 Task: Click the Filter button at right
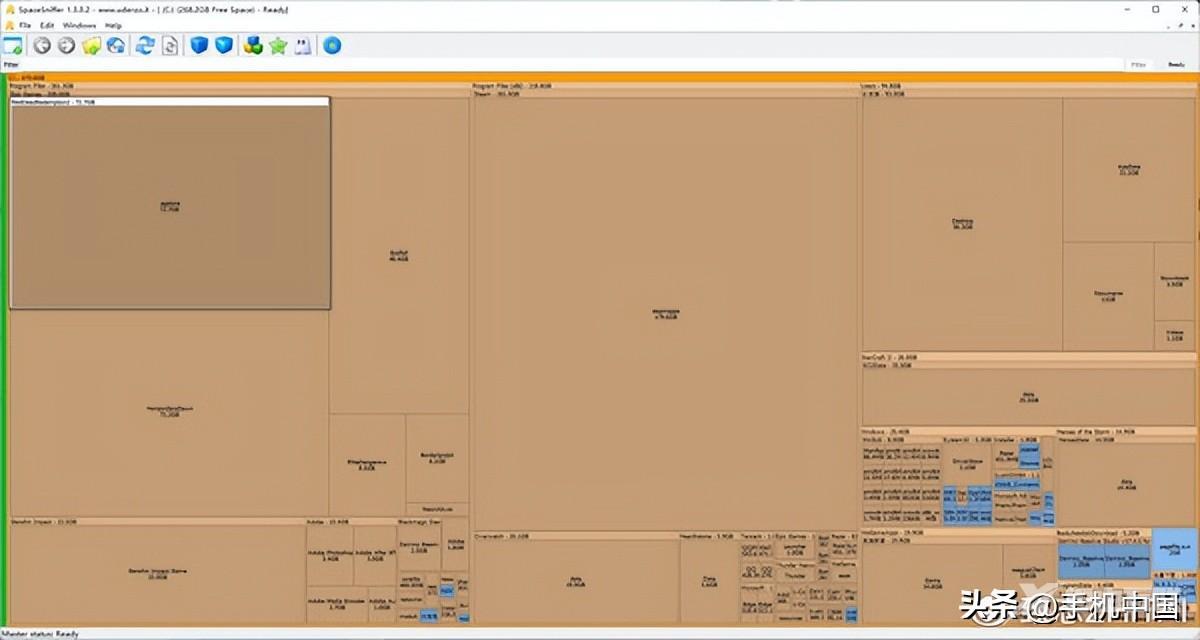coord(1138,65)
